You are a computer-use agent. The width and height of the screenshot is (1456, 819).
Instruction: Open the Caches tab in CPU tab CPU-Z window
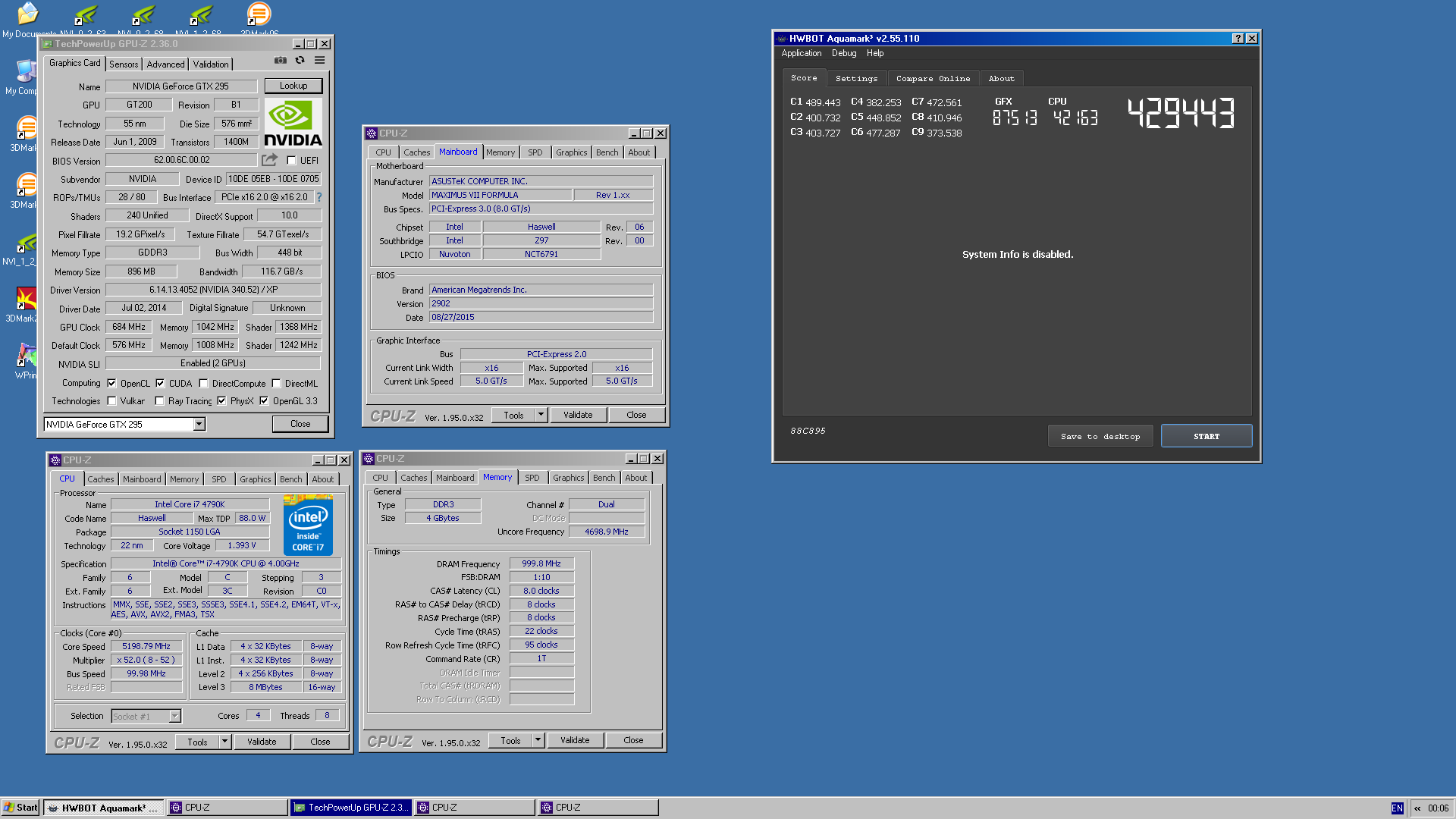[x=100, y=479]
